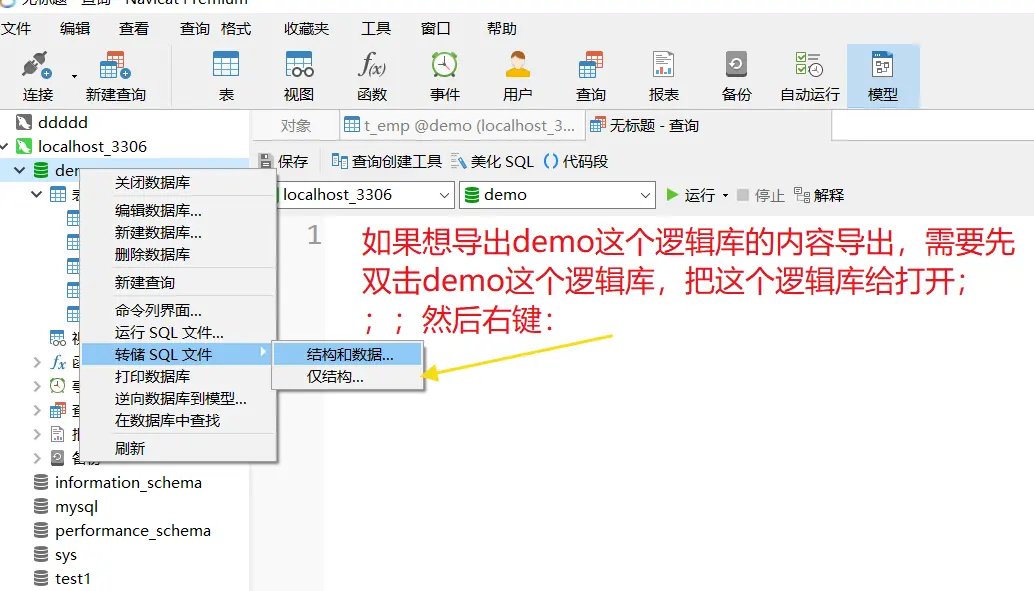Screen dimensions: 1034x591
Task: Open the 帮助 menu
Action: [502, 28]
